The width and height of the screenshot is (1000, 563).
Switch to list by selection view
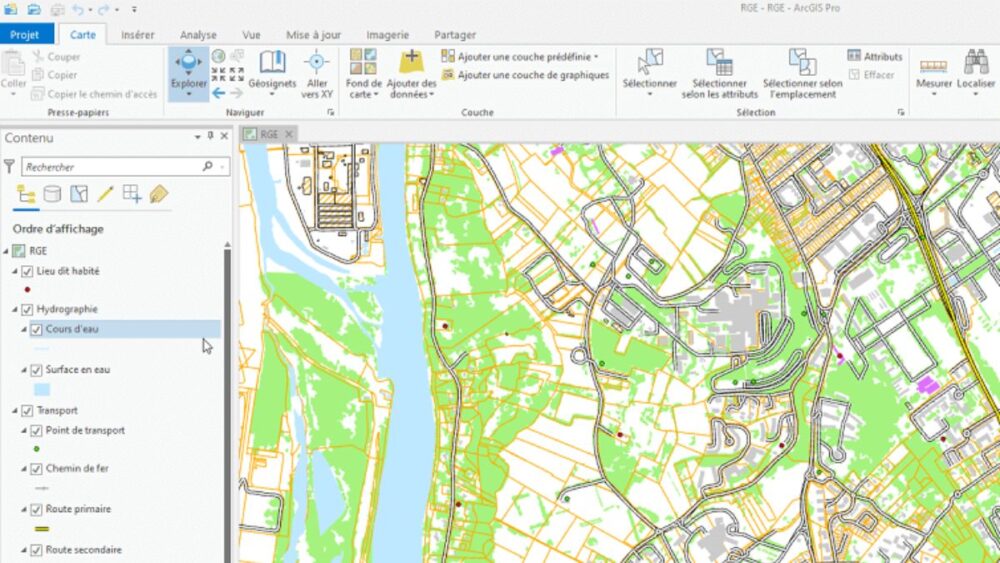(79, 194)
